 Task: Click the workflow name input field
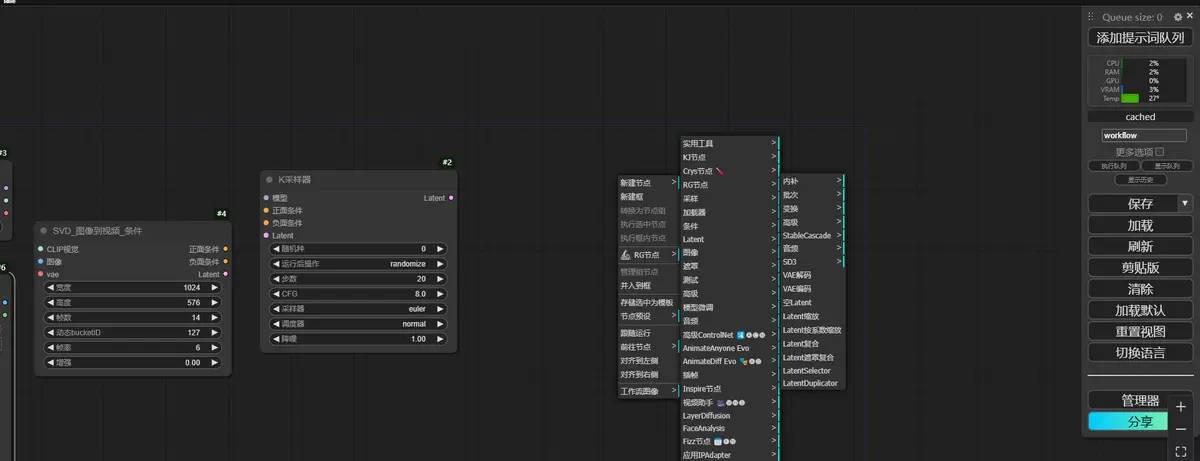(1140, 135)
